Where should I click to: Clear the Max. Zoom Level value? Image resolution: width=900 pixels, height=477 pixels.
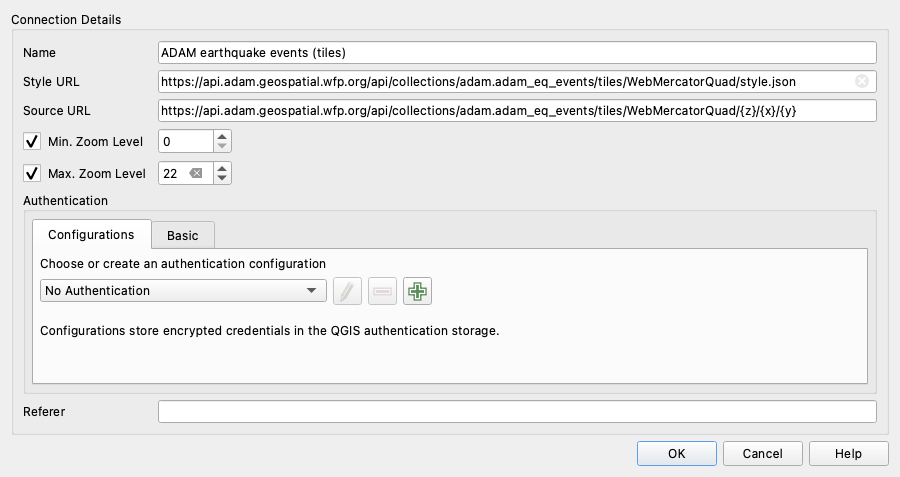click(196, 173)
